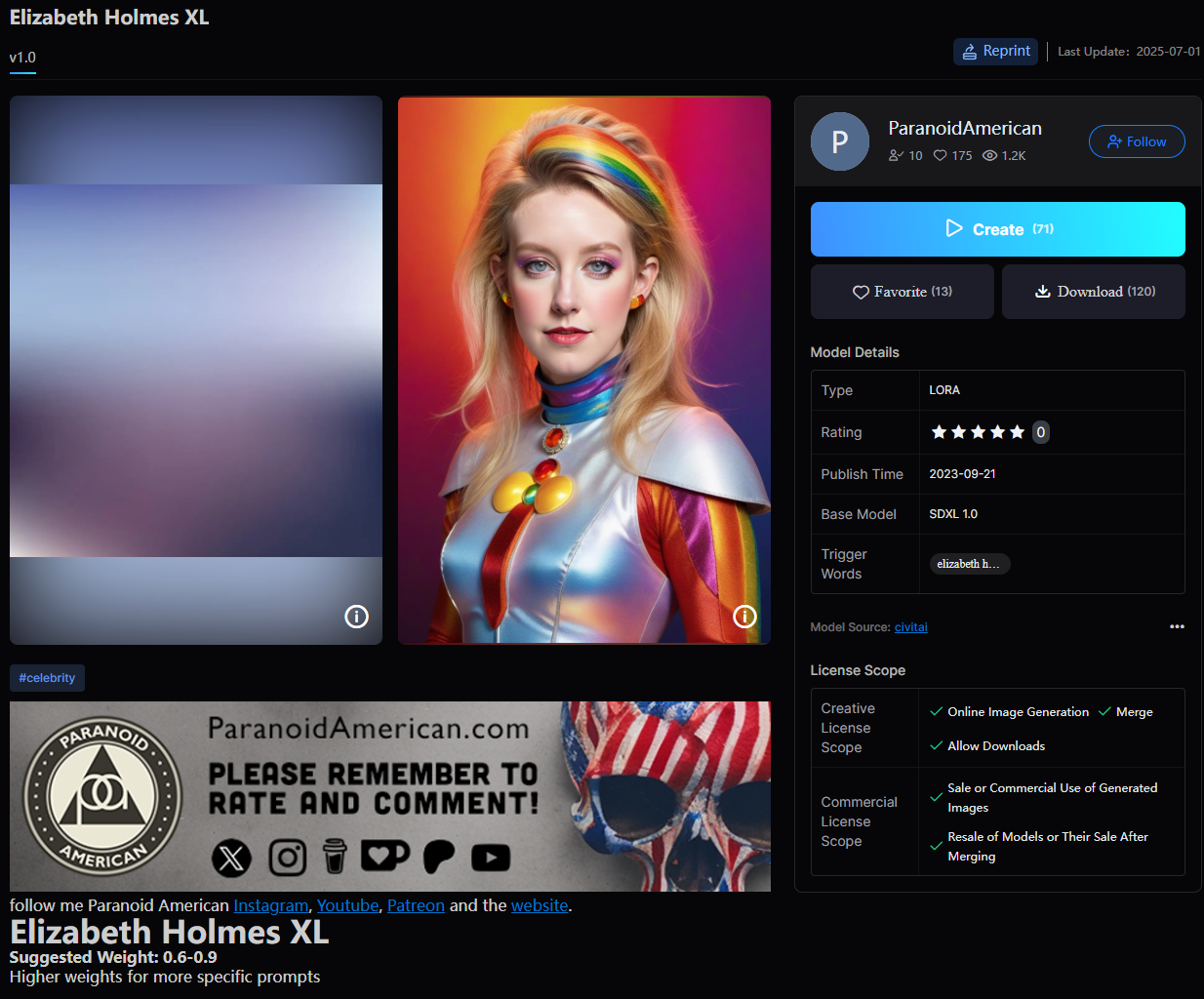Screen dimensions: 1204x999
Task: Open the Youtube text link
Action: click(x=347, y=905)
